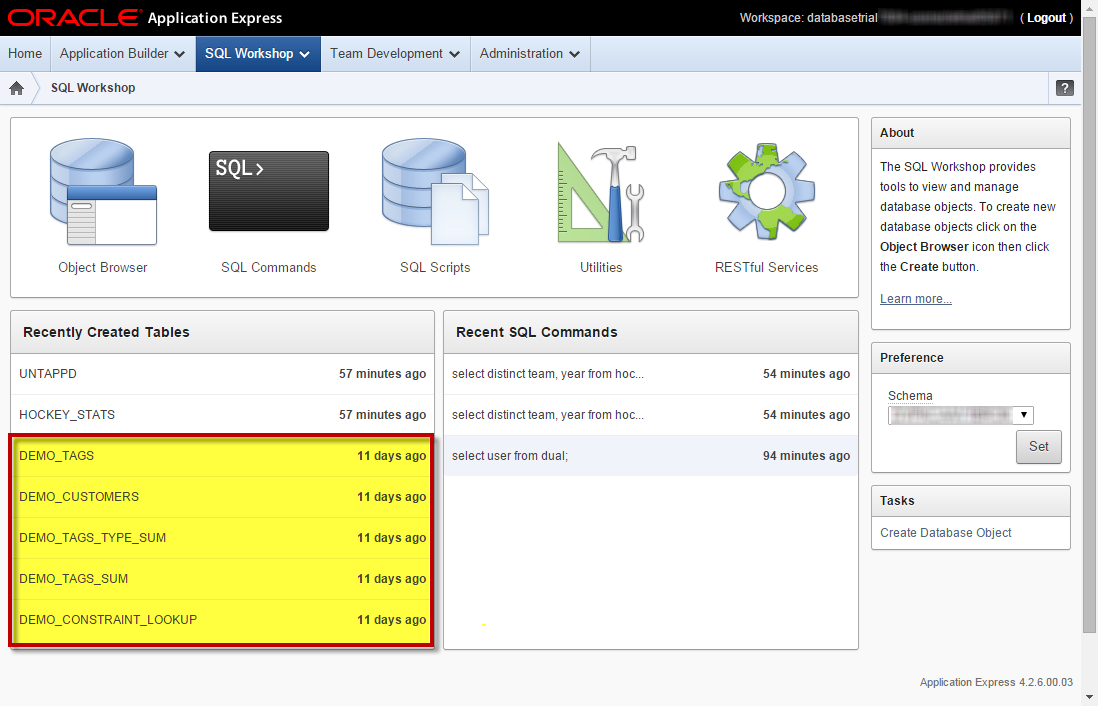Screen dimensions: 1098x706
Task: Open the Object Browser icon
Action: (103, 191)
